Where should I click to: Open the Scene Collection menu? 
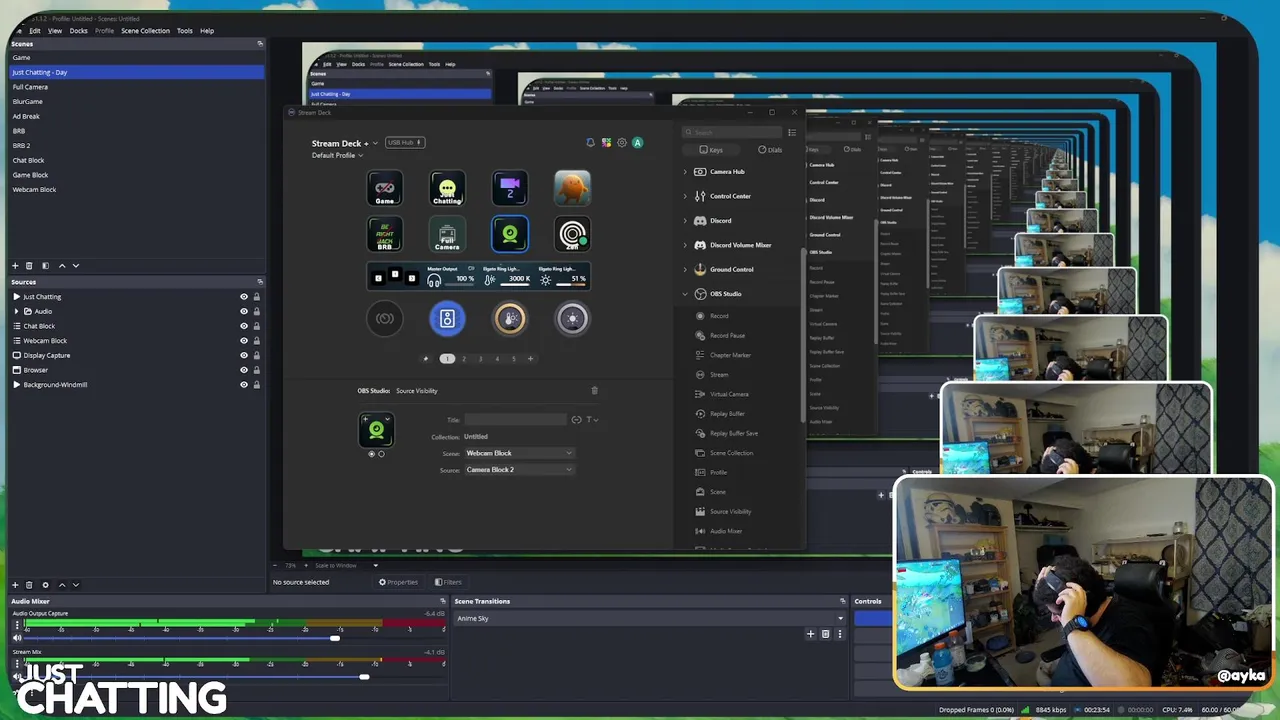point(145,31)
